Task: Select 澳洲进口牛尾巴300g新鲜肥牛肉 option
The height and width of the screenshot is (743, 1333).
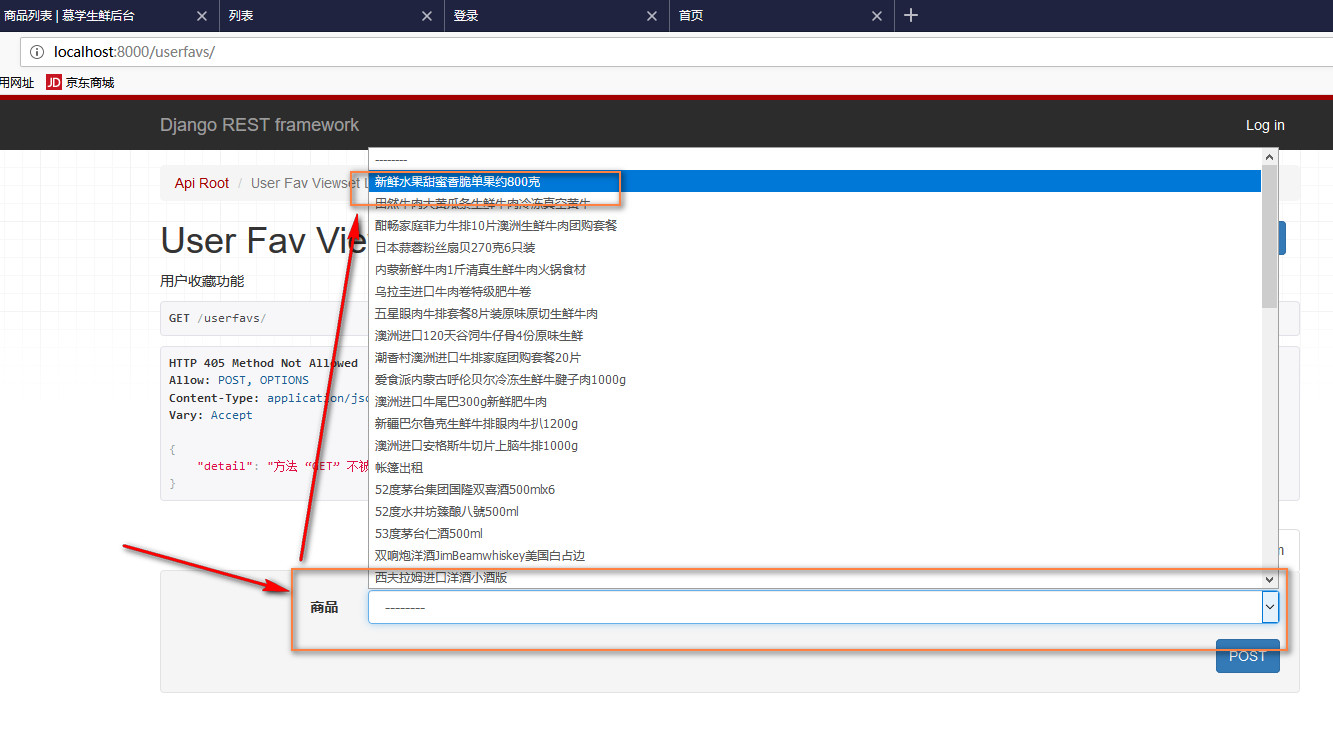Action: tap(815, 401)
